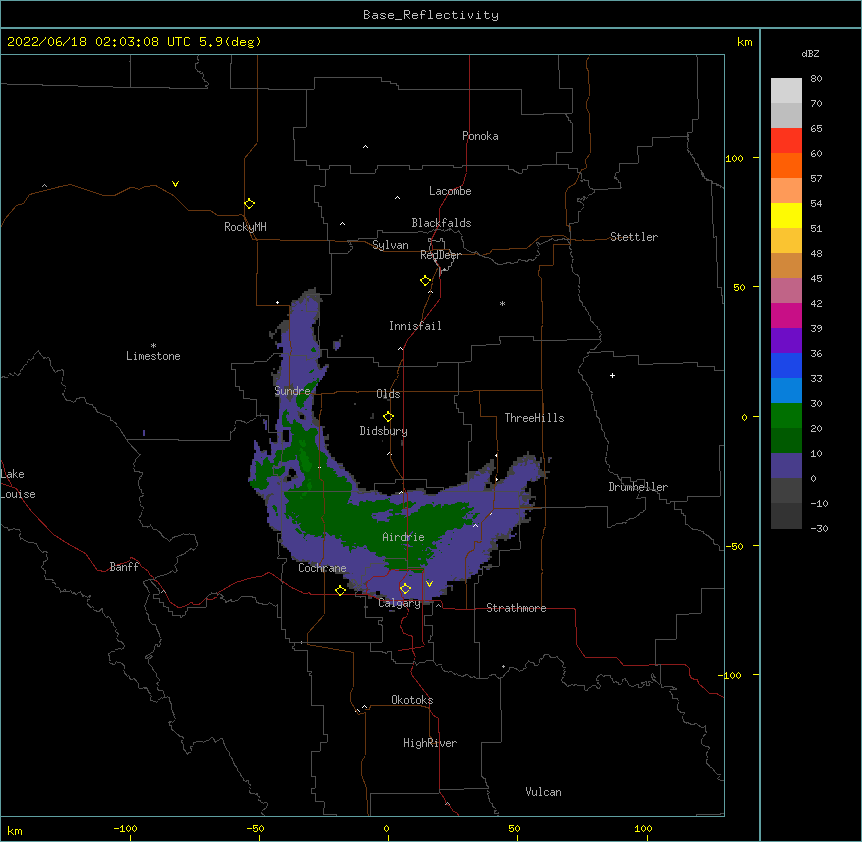Click the timestamp 2022/06/18 02:03:08 UTC
862x842 pixels.
(x=99, y=42)
